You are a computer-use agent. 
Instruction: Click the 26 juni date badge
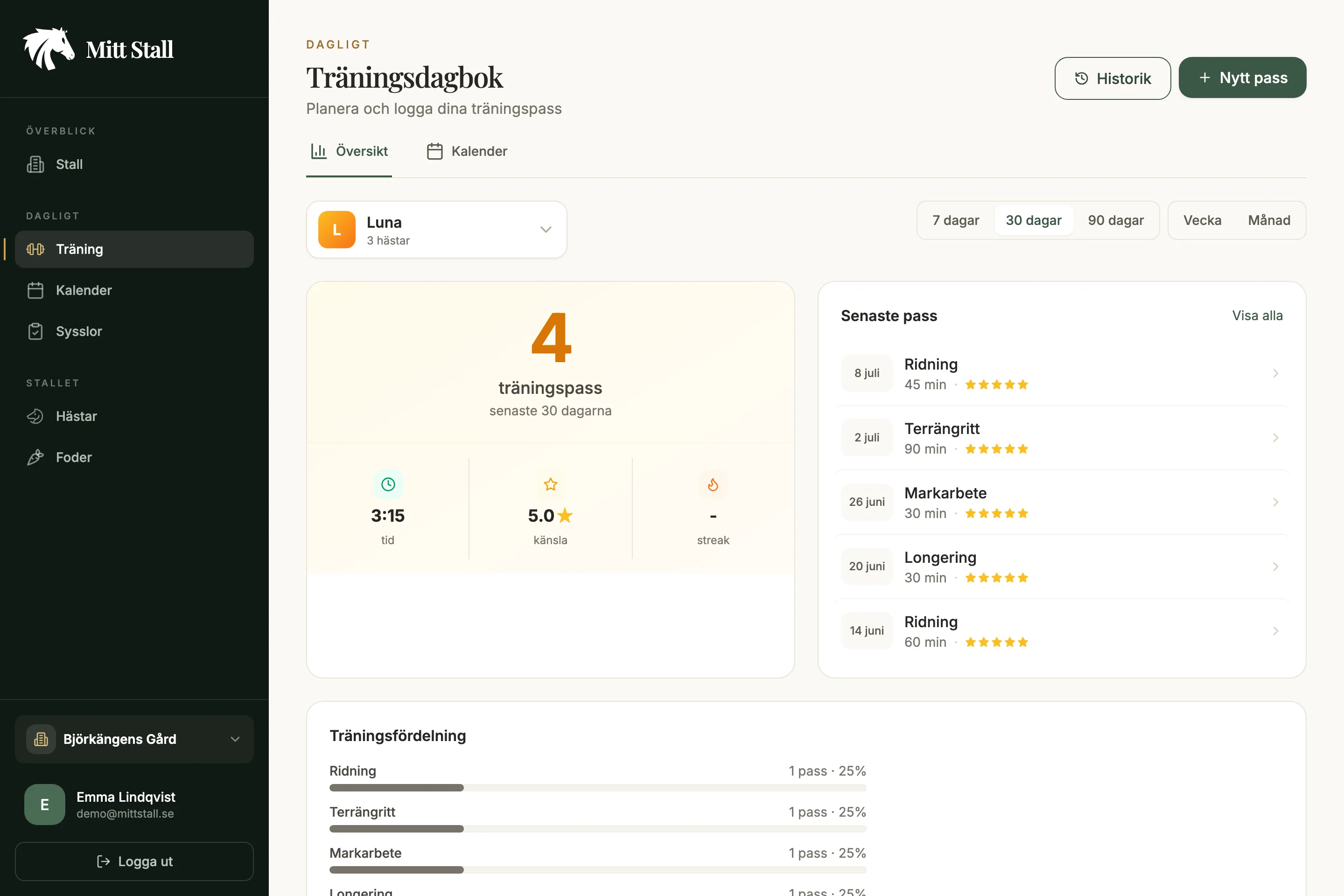point(867,502)
